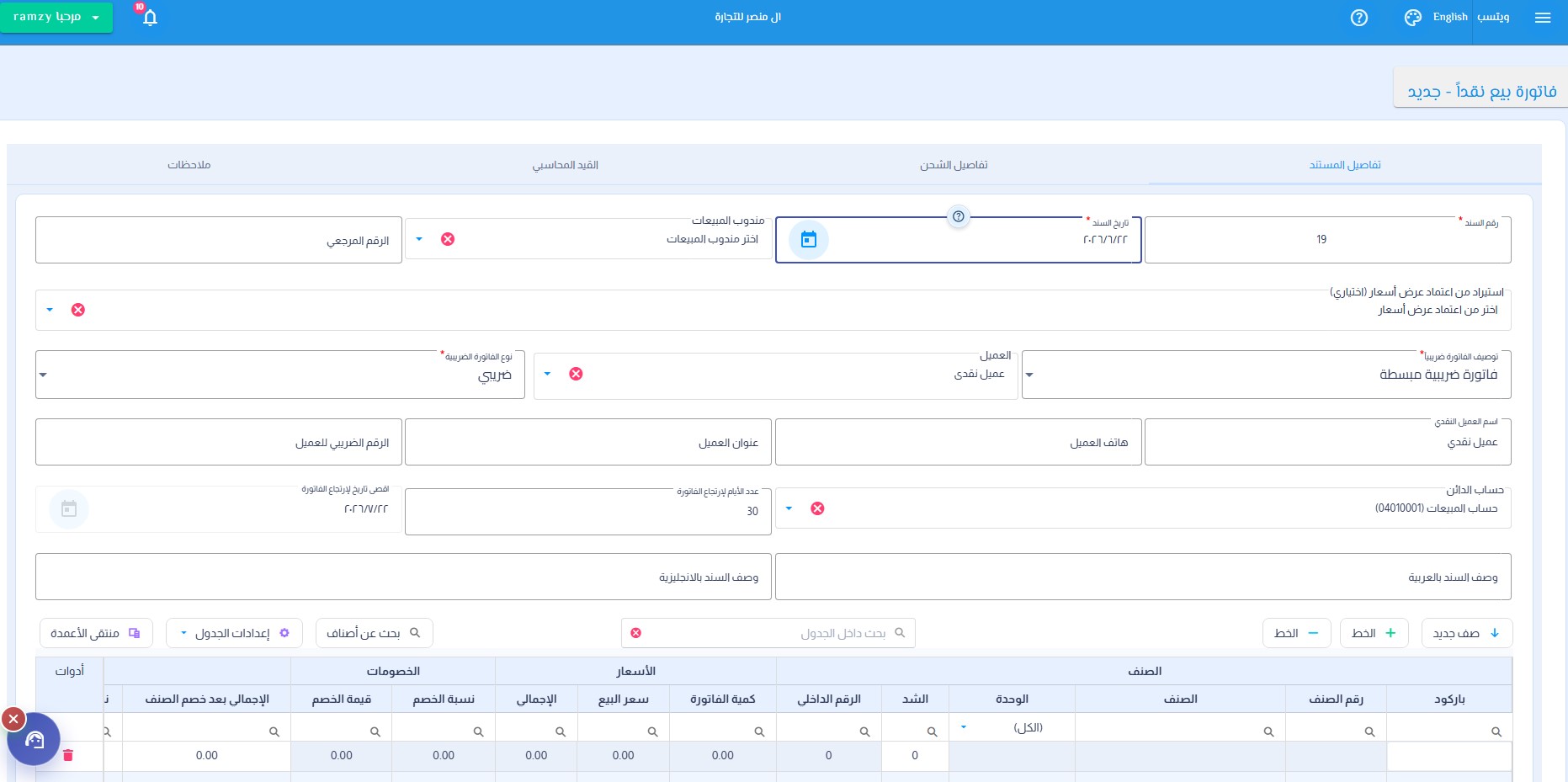
Task: Open the document date calendar picker
Action: pyautogui.click(x=809, y=240)
